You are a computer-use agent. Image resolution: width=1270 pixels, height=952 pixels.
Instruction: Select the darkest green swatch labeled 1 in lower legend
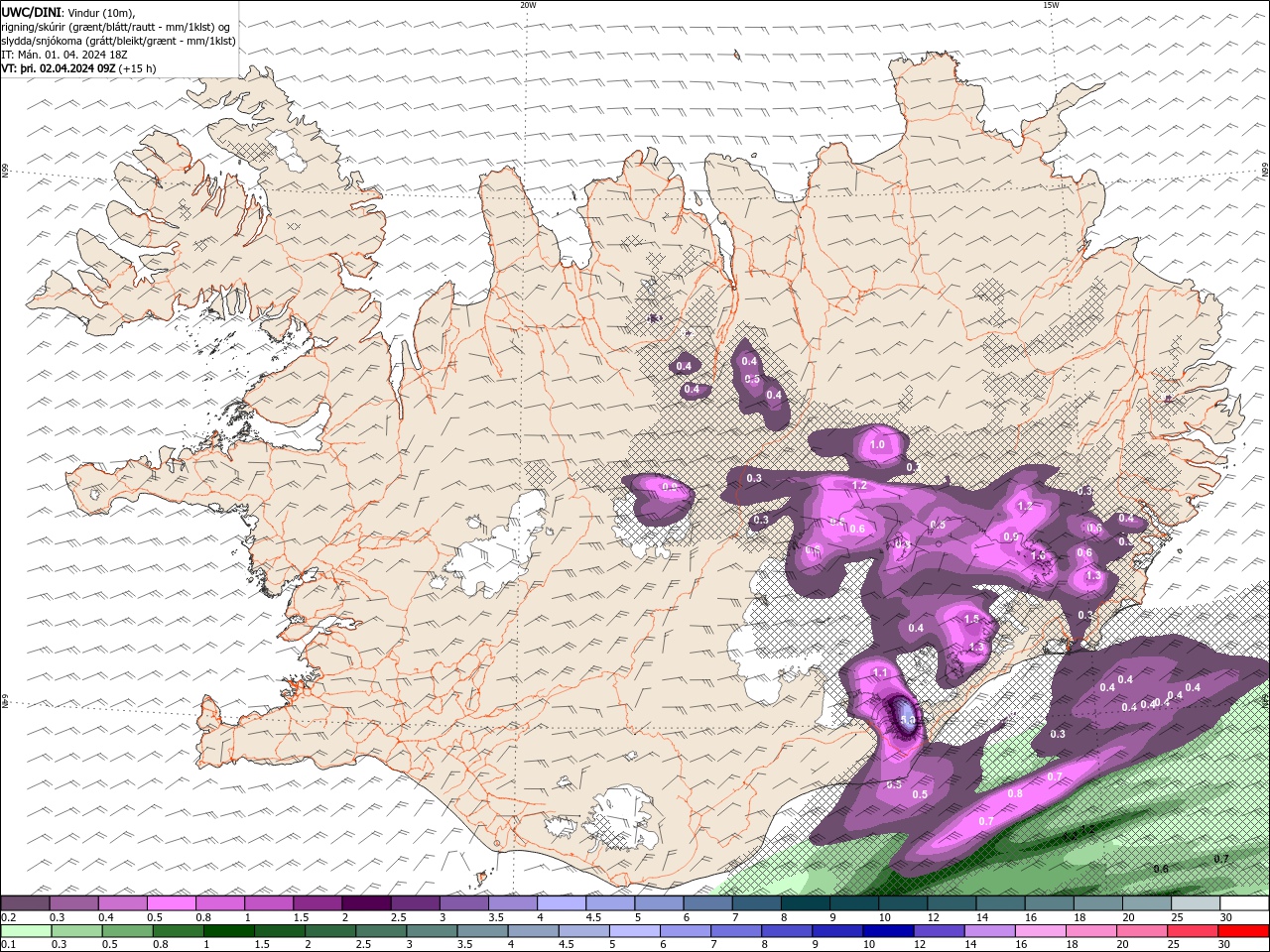click(228, 931)
